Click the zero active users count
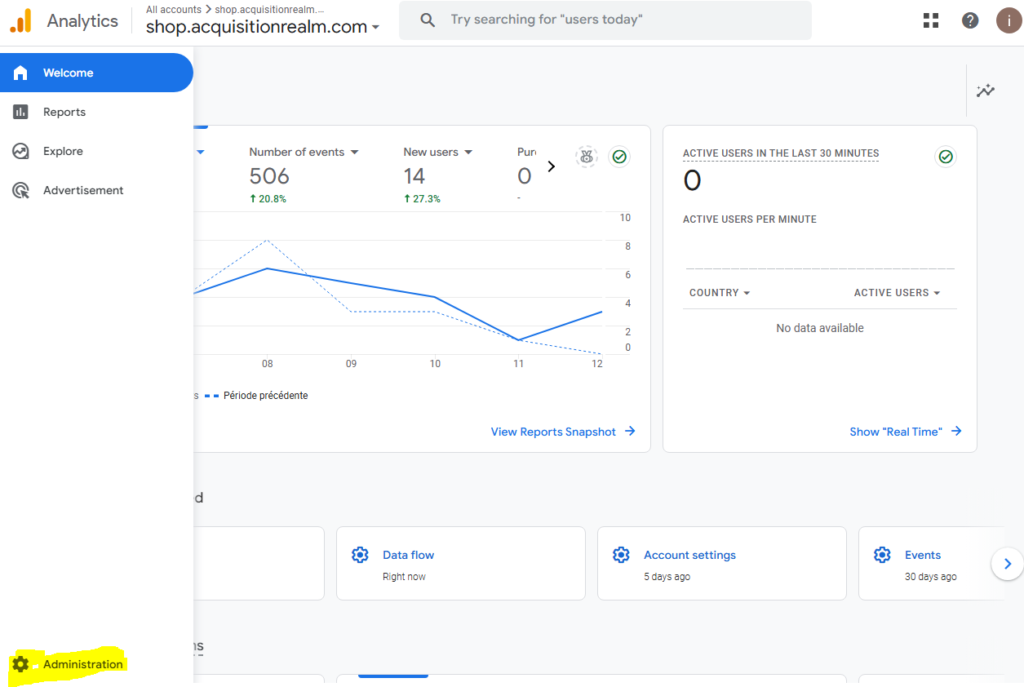This screenshot has height=687, width=1024. 692,180
